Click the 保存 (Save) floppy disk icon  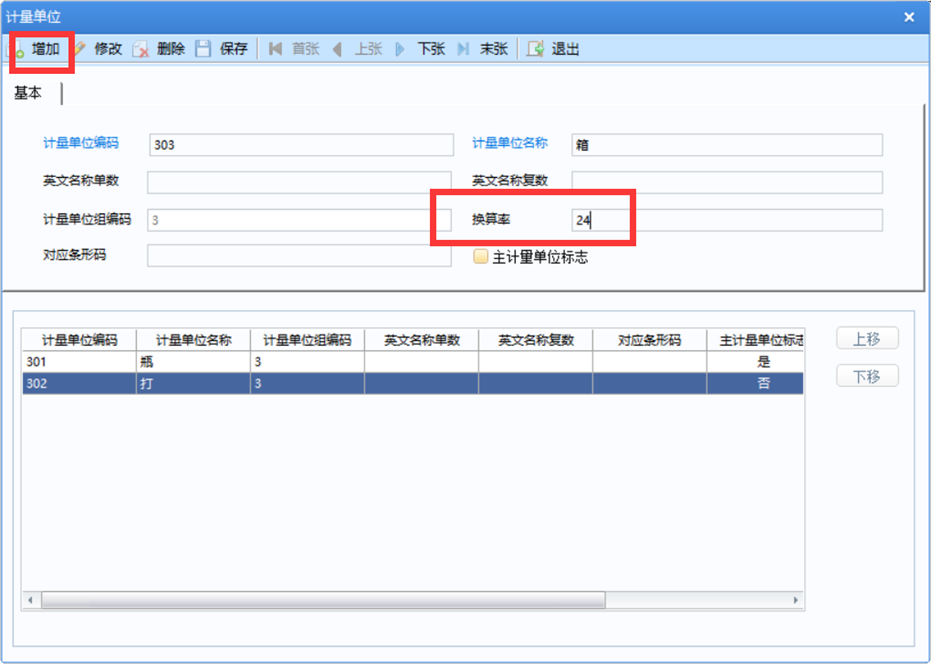click(203, 49)
